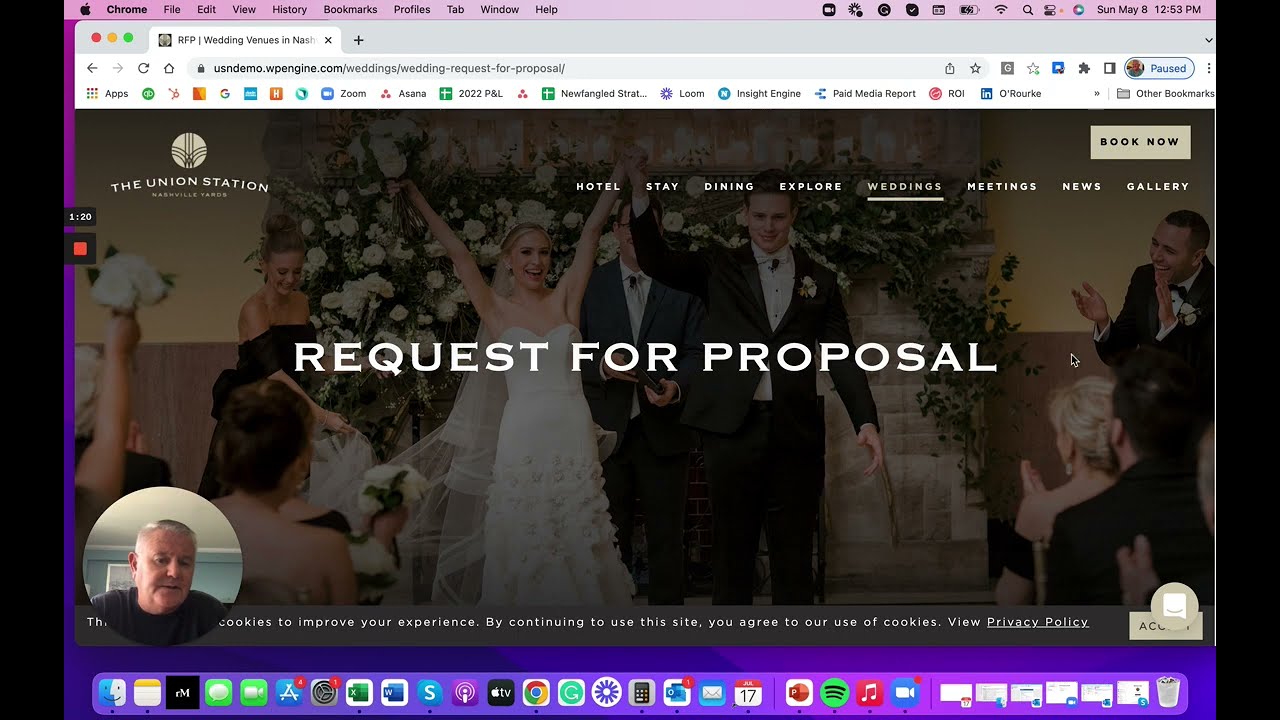The image size is (1280, 720).
Task: Reload the current page
Action: [143, 68]
